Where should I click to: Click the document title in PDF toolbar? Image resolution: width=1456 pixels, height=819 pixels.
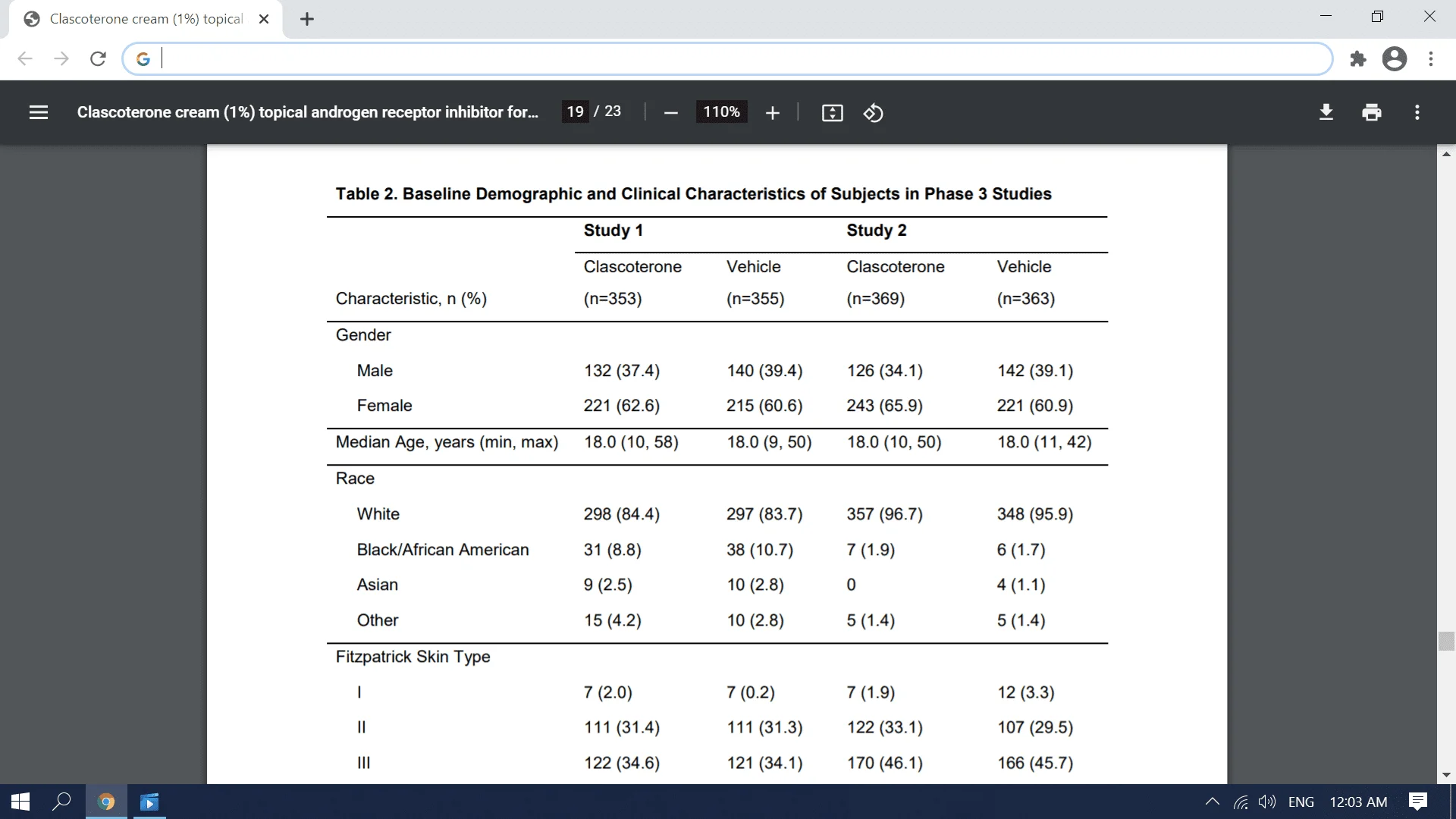(307, 112)
